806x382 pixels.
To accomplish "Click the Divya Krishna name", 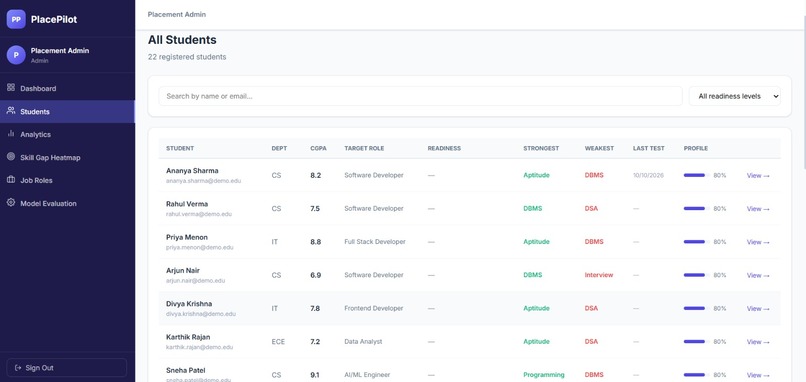I will [189, 304].
